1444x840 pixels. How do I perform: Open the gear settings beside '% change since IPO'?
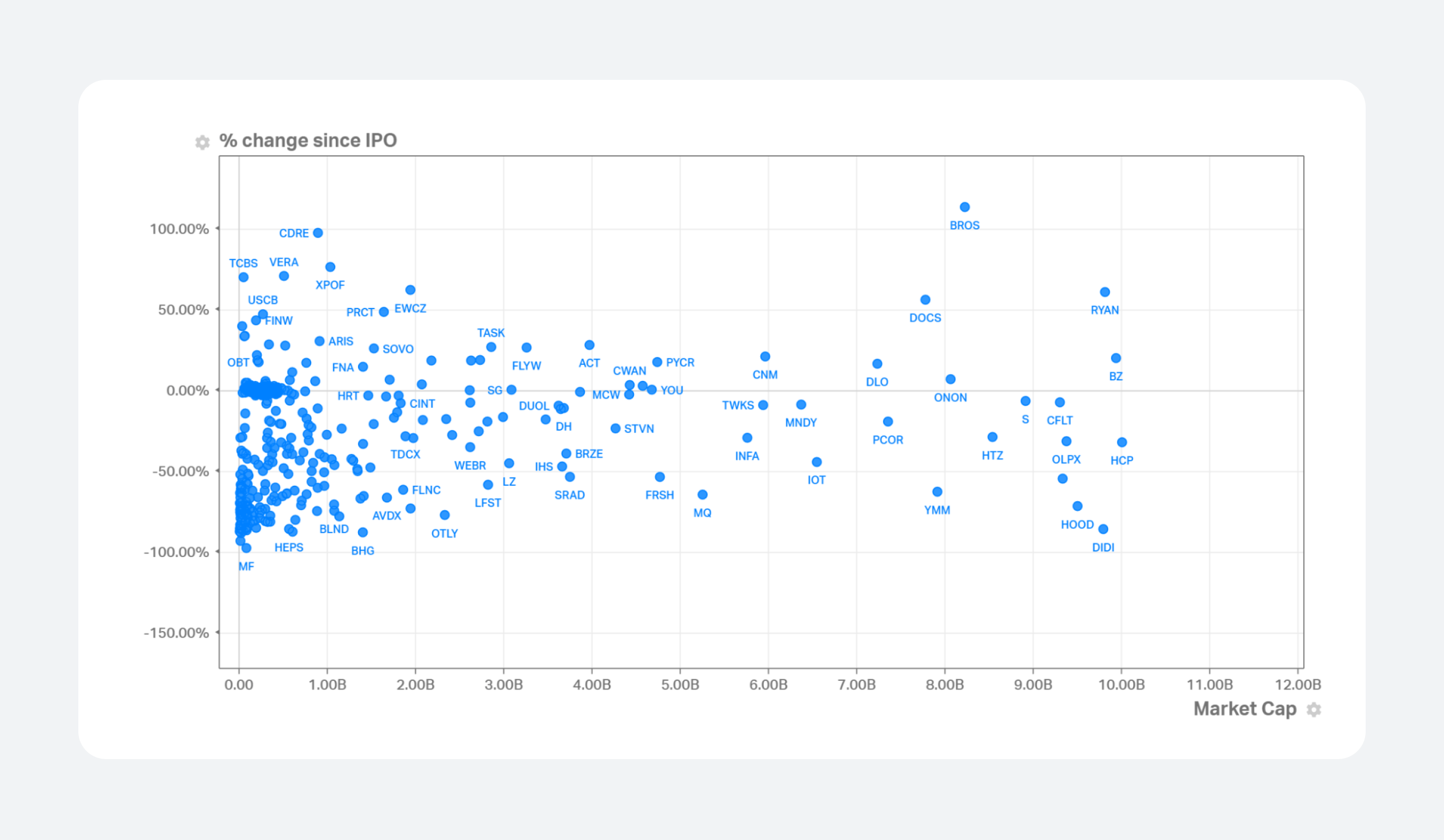[x=202, y=141]
